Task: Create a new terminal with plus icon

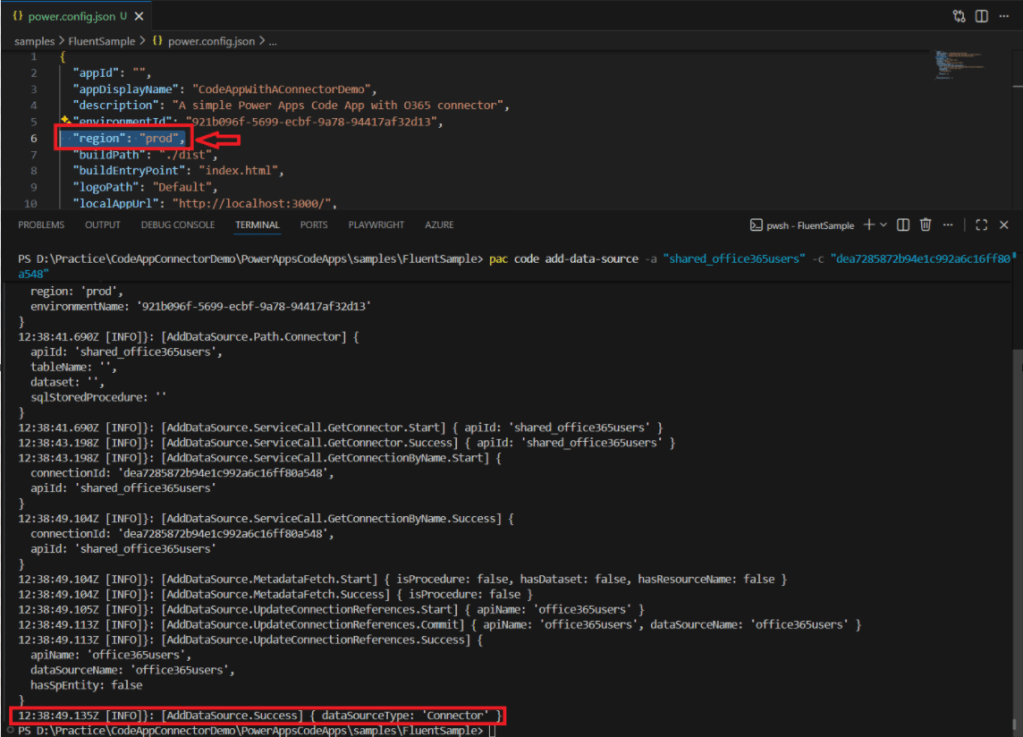Action: [868, 225]
